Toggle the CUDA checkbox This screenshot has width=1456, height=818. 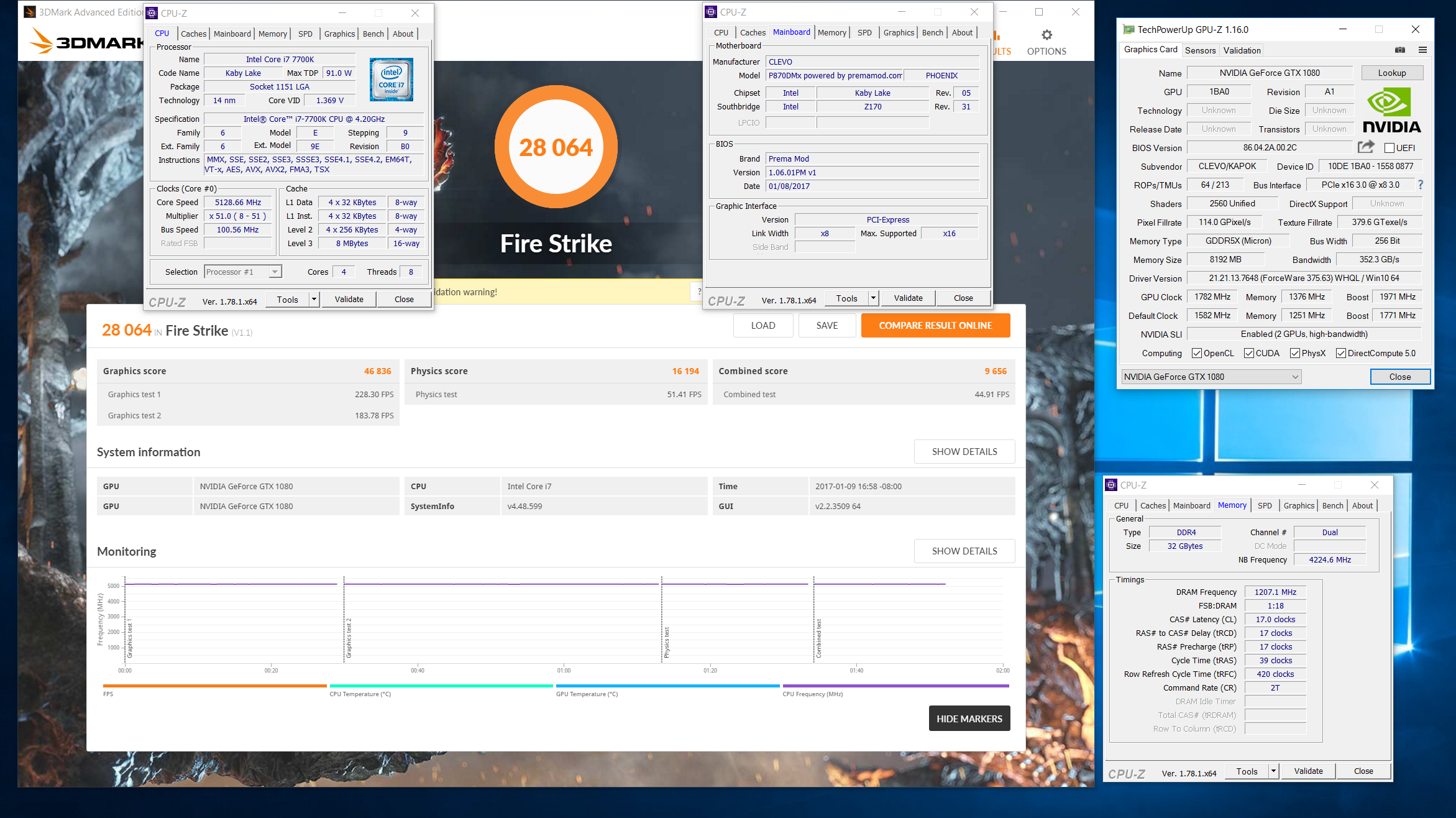pos(1248,353)
